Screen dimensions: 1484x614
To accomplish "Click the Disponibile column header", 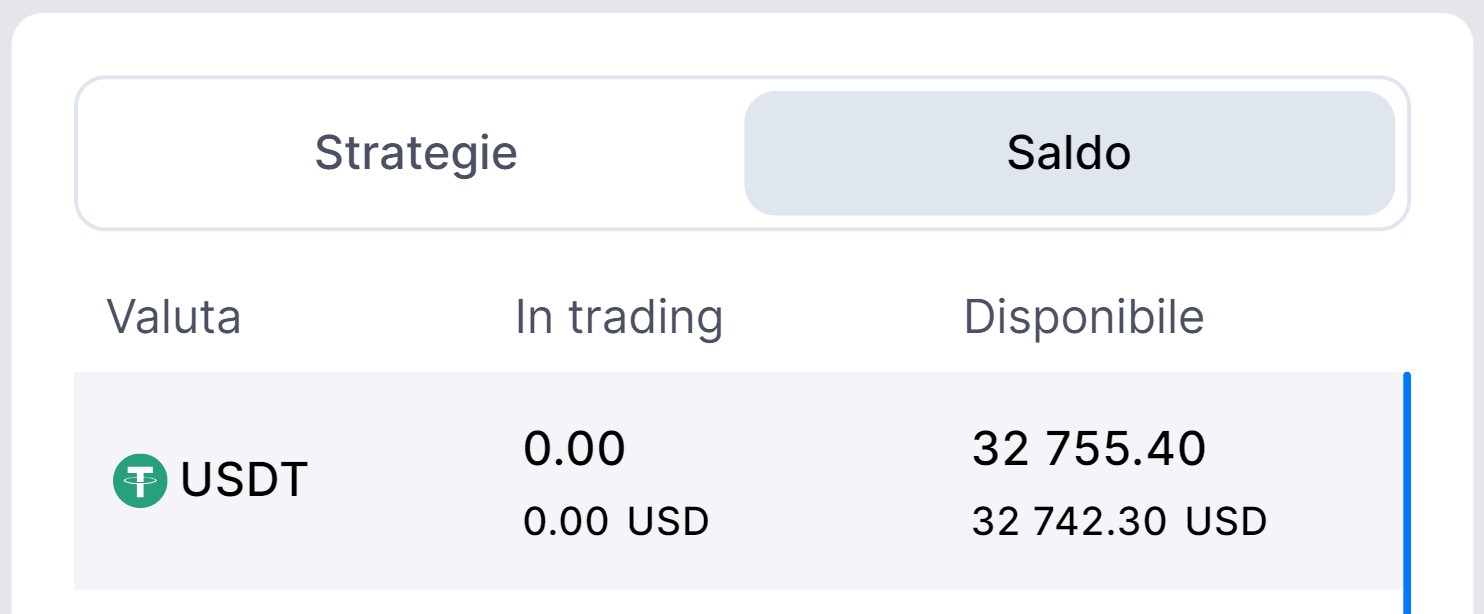I will click(1084, 317).
